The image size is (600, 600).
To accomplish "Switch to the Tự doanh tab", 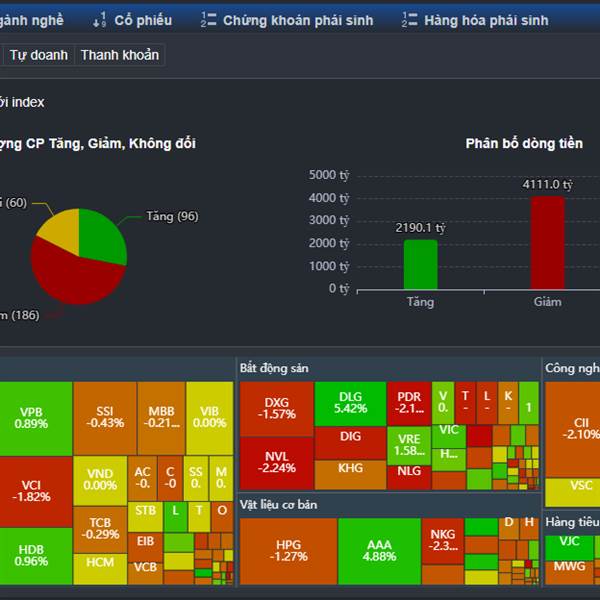I will click(39, 55).
